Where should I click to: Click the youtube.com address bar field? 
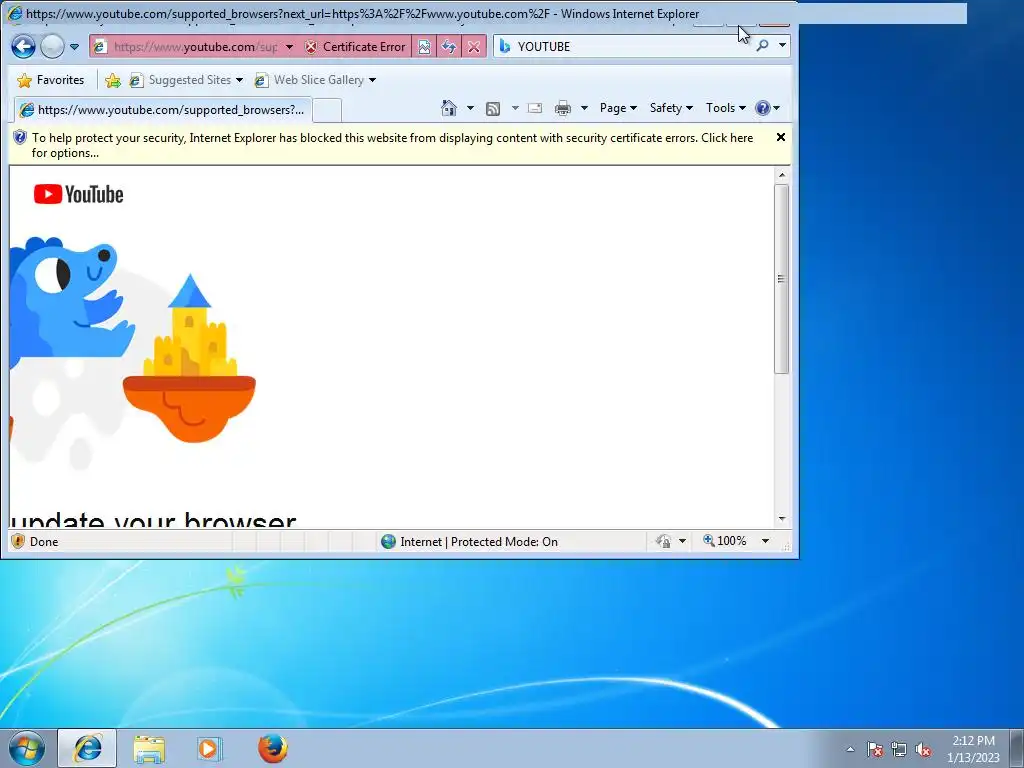pyautogui.click(x=194, y=46)
